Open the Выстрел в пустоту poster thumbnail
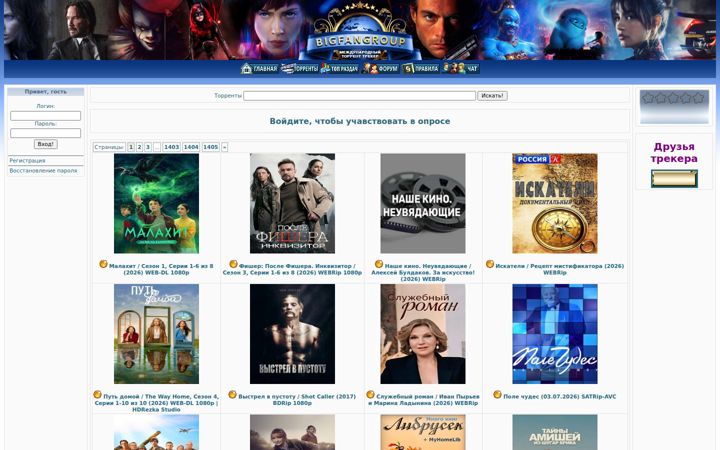Image resolution: width=720 pixels, height=450 pixels. (x=292, y=334)
